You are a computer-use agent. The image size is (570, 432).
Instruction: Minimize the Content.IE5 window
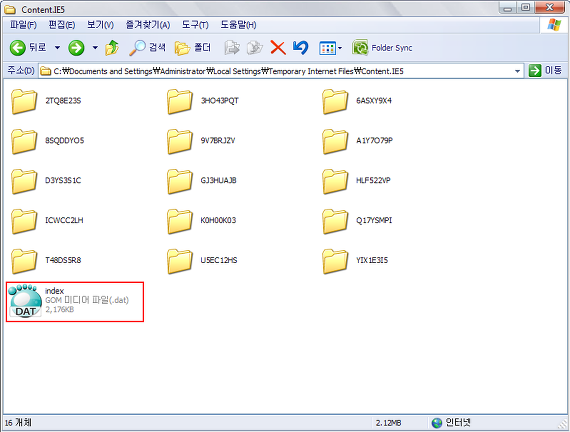508,8
